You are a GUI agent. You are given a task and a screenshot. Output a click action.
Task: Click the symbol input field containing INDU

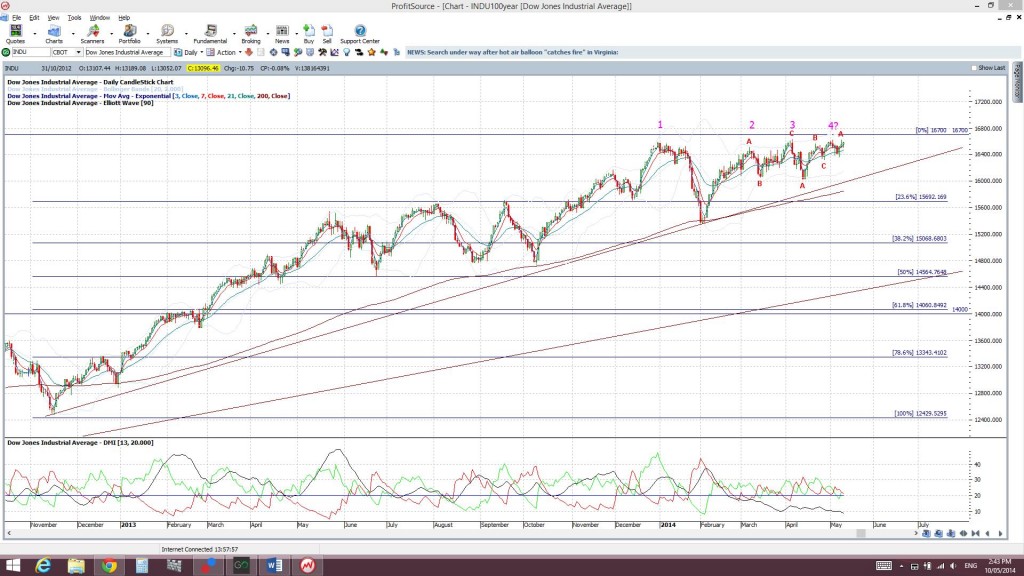coord(31,52)
